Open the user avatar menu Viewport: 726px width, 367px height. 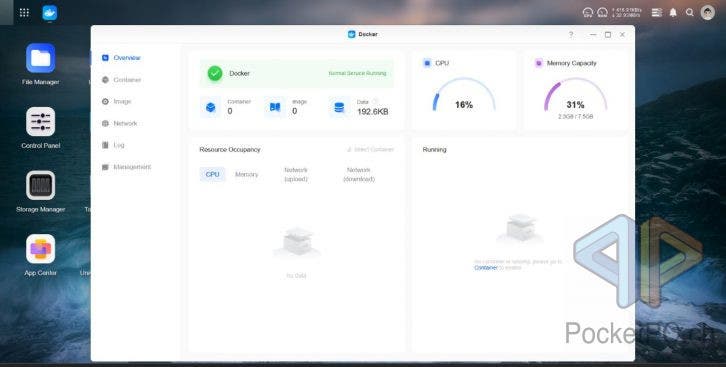click(x=707, y=12)
